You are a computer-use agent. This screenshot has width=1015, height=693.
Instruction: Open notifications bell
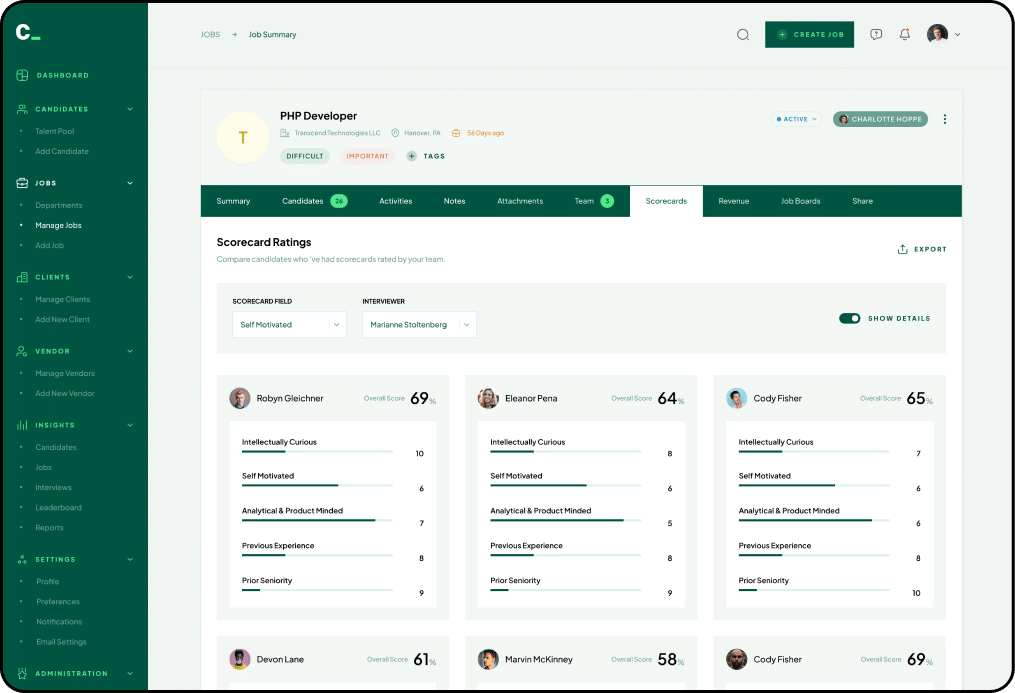[x=905, y=34]
